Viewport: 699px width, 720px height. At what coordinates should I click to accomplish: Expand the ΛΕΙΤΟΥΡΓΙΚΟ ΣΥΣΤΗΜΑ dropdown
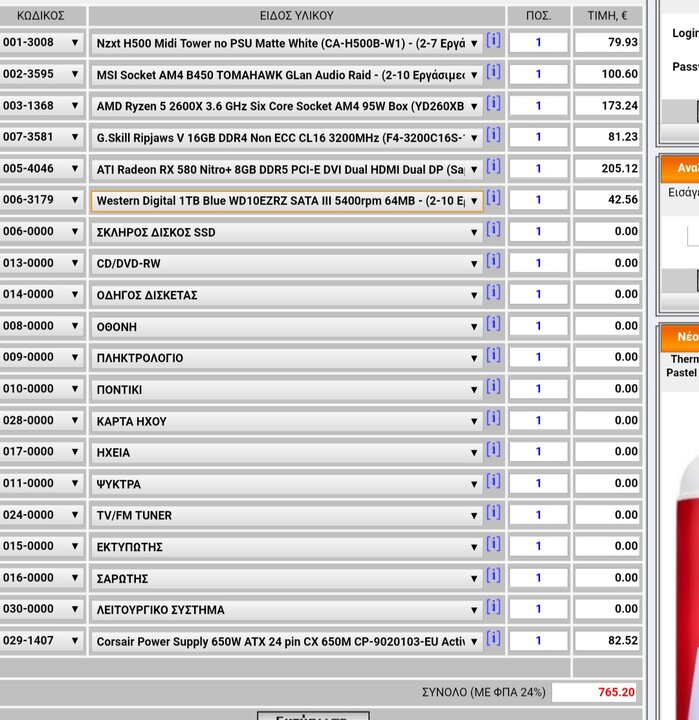(287, 610)
